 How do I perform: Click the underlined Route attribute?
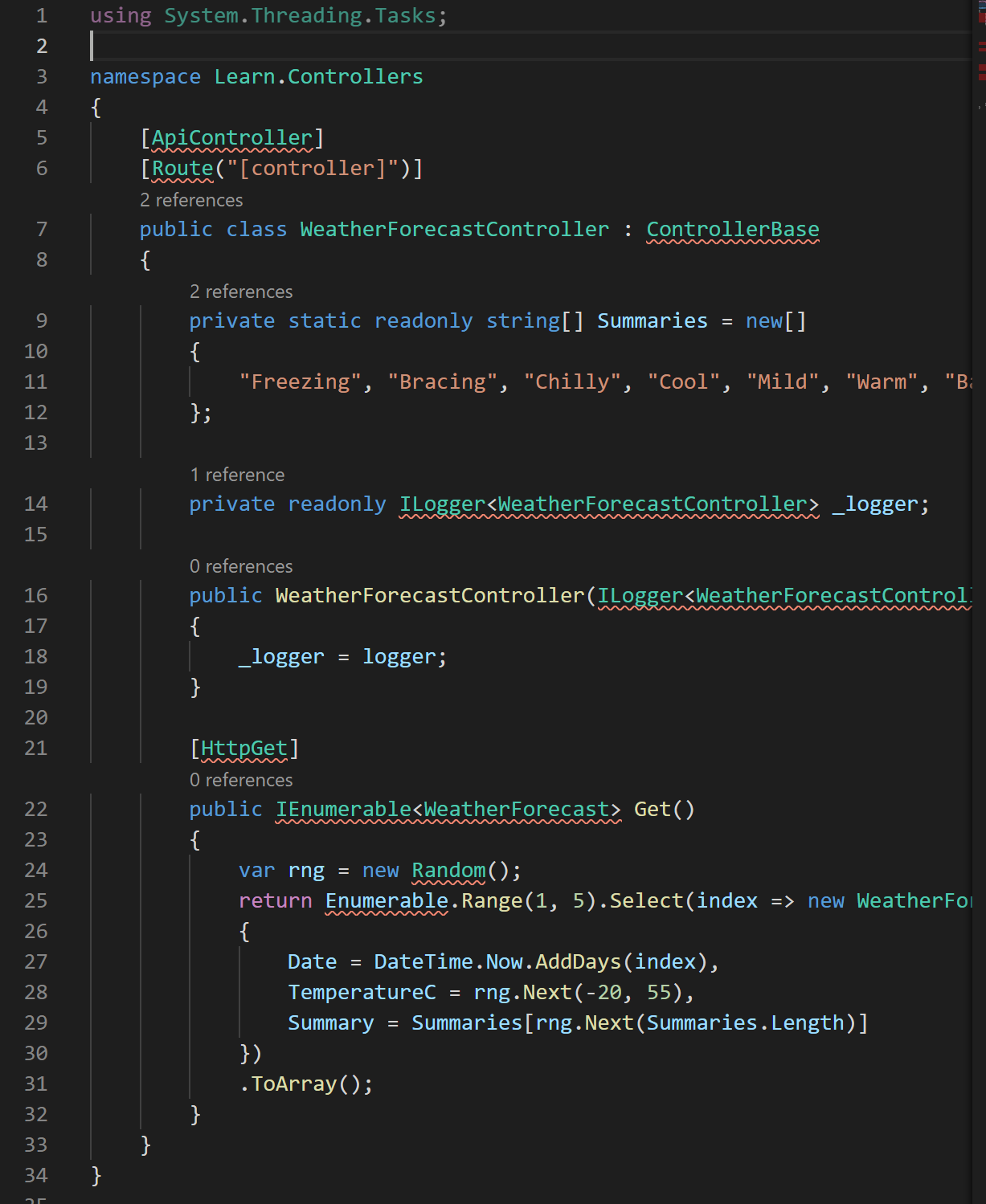183,168
